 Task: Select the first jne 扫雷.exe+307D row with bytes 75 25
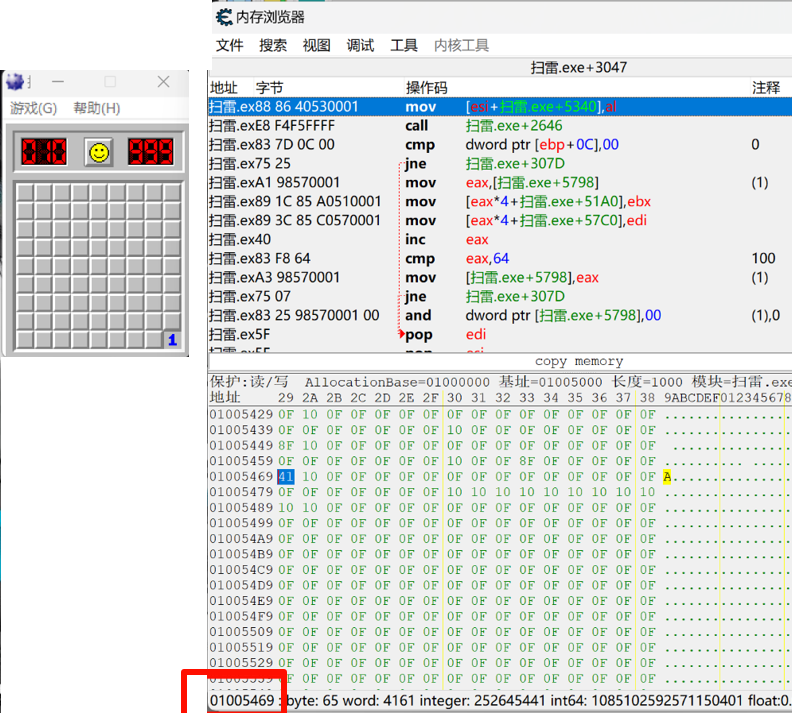[500, 164]
